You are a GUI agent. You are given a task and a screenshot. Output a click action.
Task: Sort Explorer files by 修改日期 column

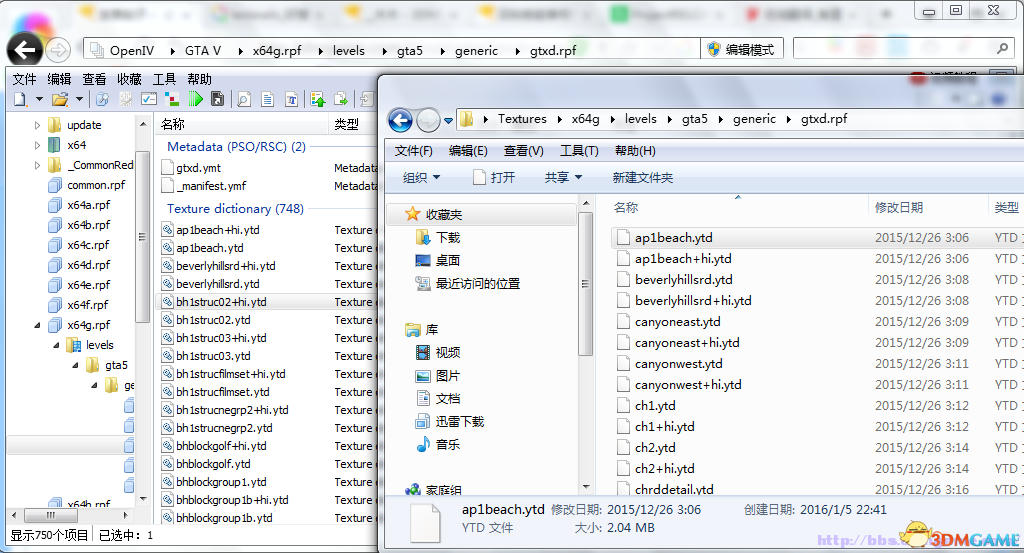click(899, 208)
